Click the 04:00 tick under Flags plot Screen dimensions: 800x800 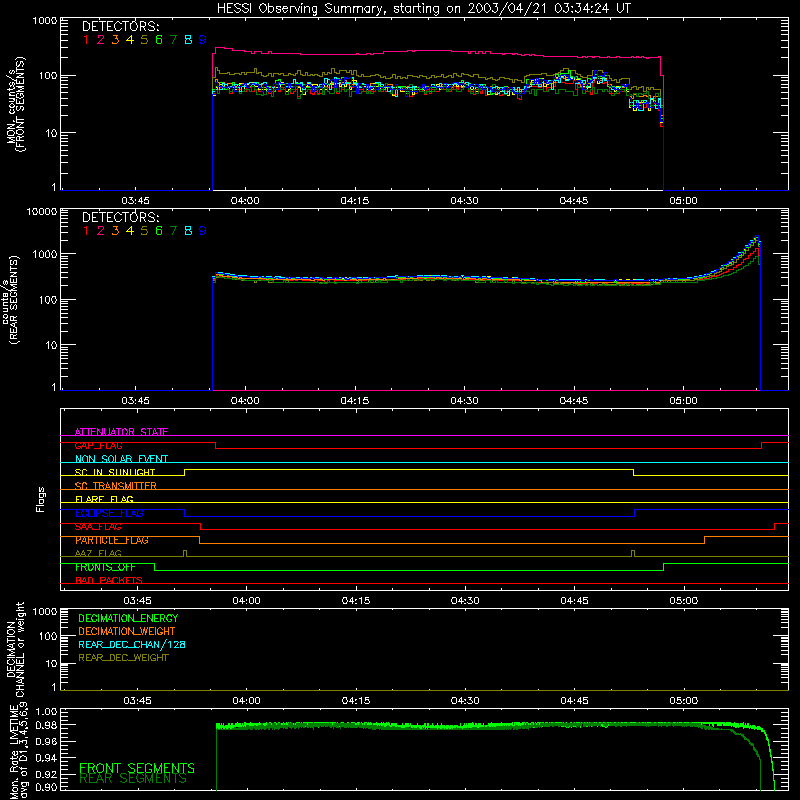coord(246,601)
